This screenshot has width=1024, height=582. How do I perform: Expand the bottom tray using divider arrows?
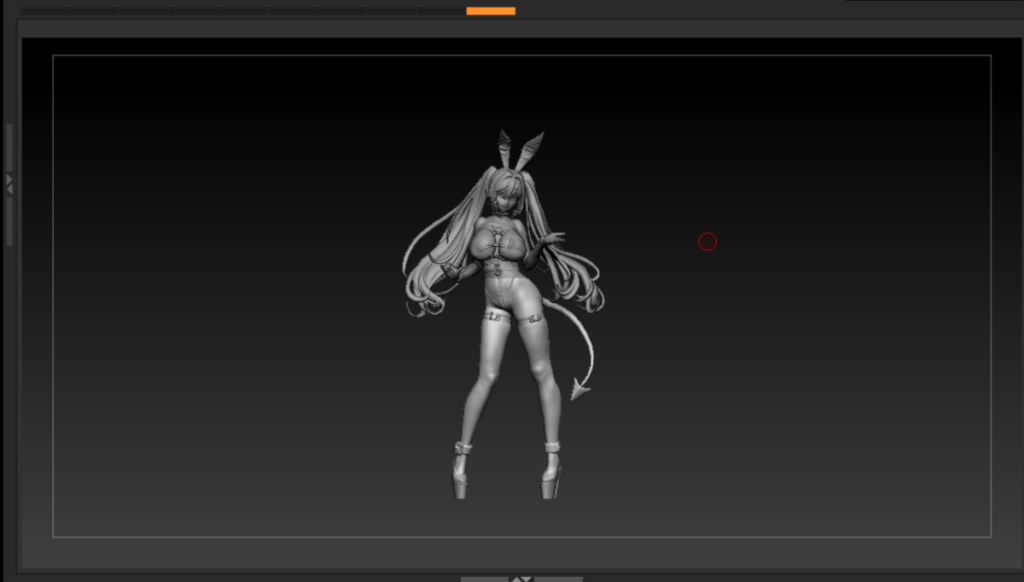pyautogui.click(x=521, y=578)
